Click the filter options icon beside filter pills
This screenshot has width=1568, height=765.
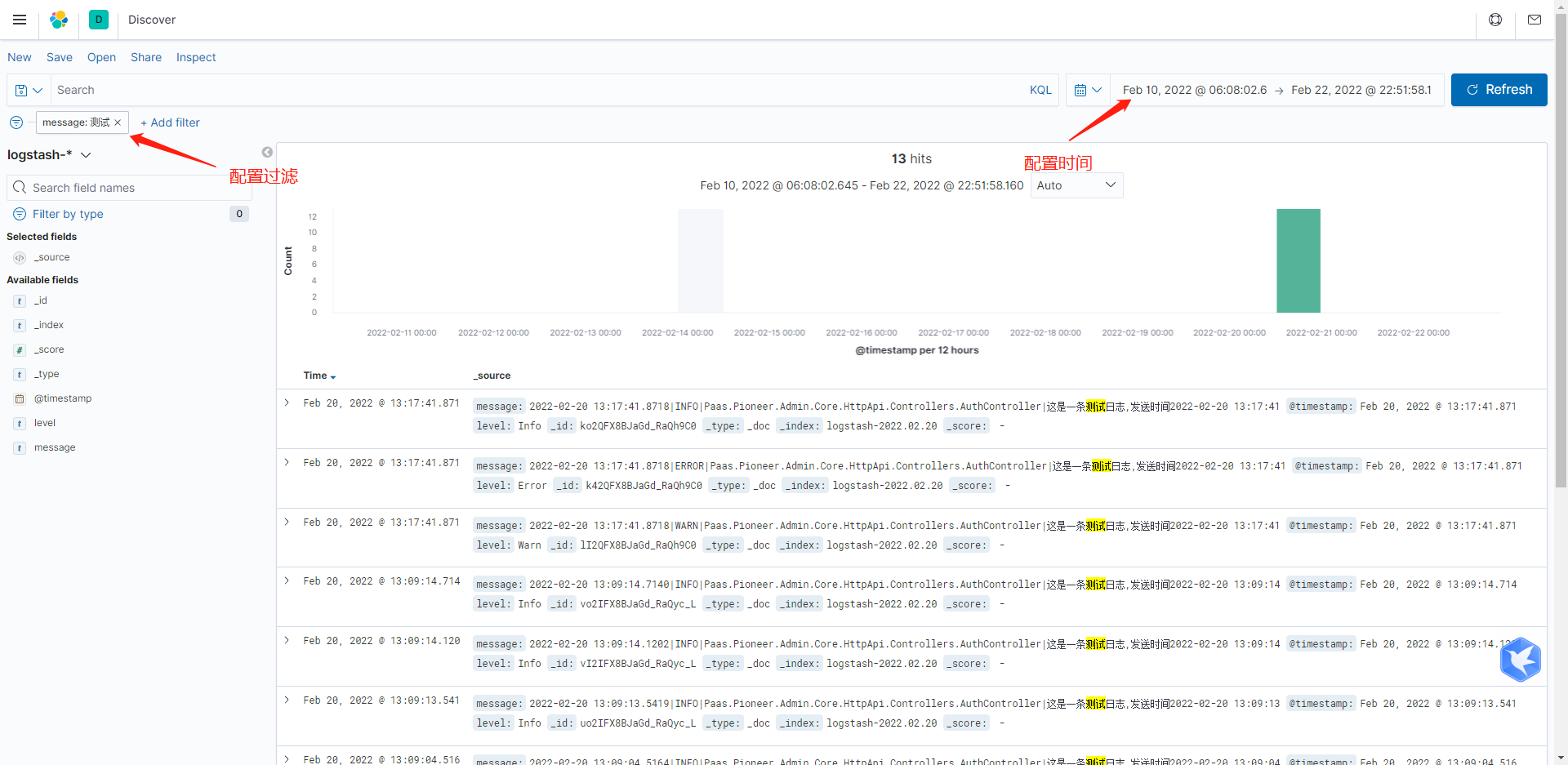point(16,122)
